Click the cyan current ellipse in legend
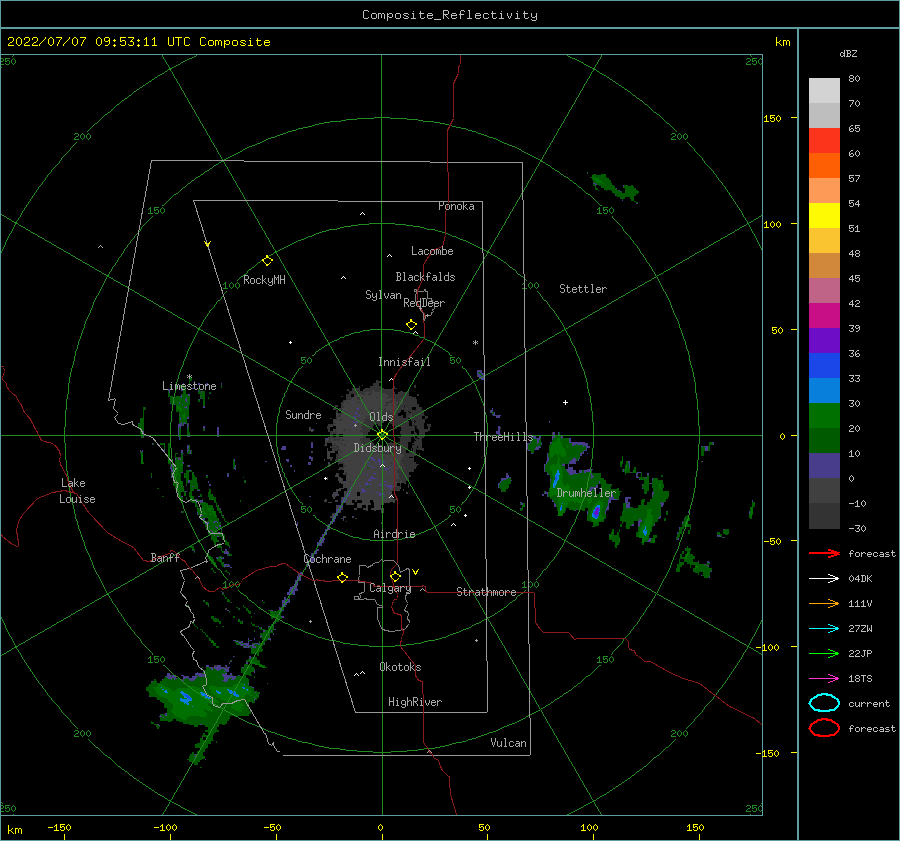 click(x=824, y=703)
